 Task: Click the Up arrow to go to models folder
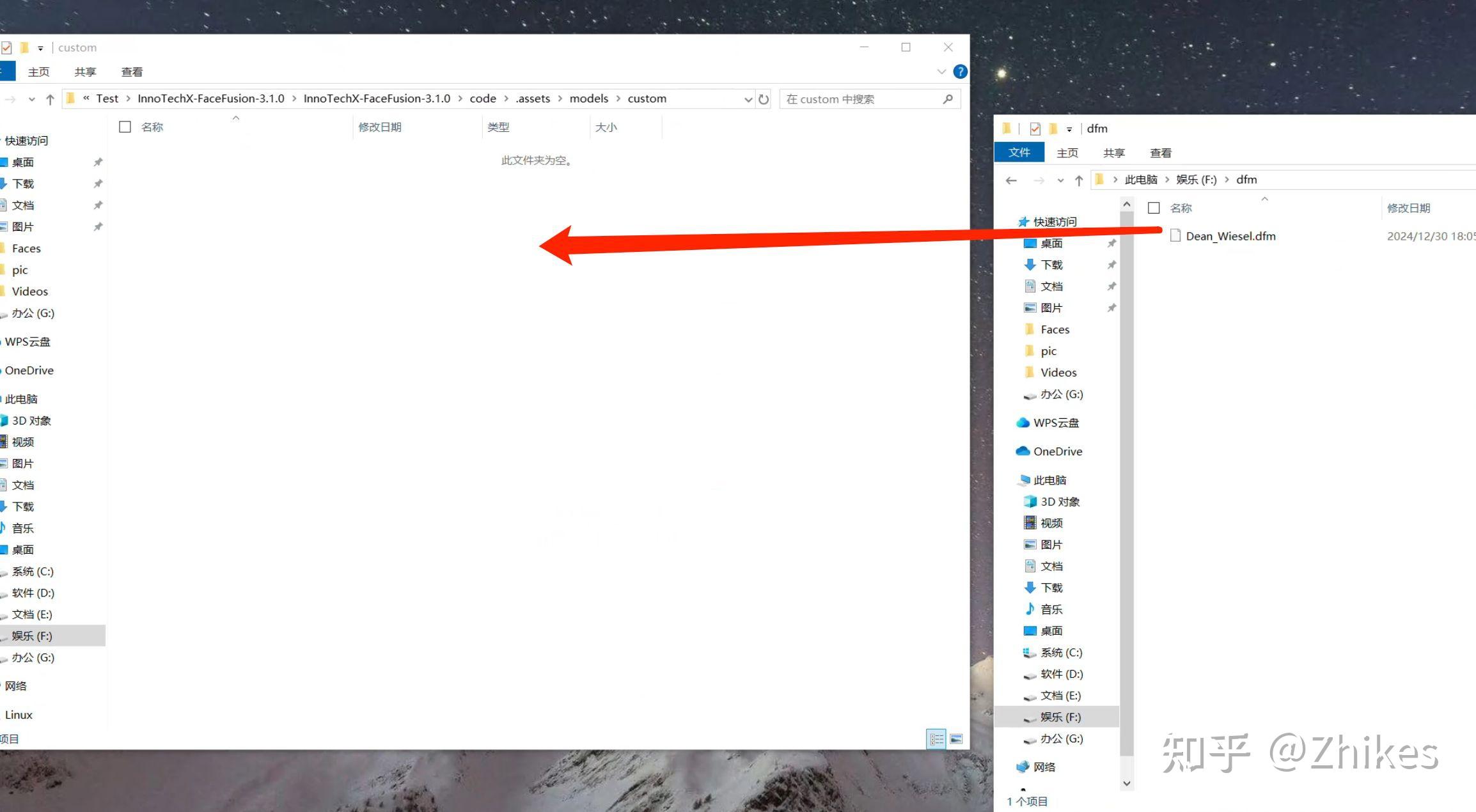click(x=50, y=98)
